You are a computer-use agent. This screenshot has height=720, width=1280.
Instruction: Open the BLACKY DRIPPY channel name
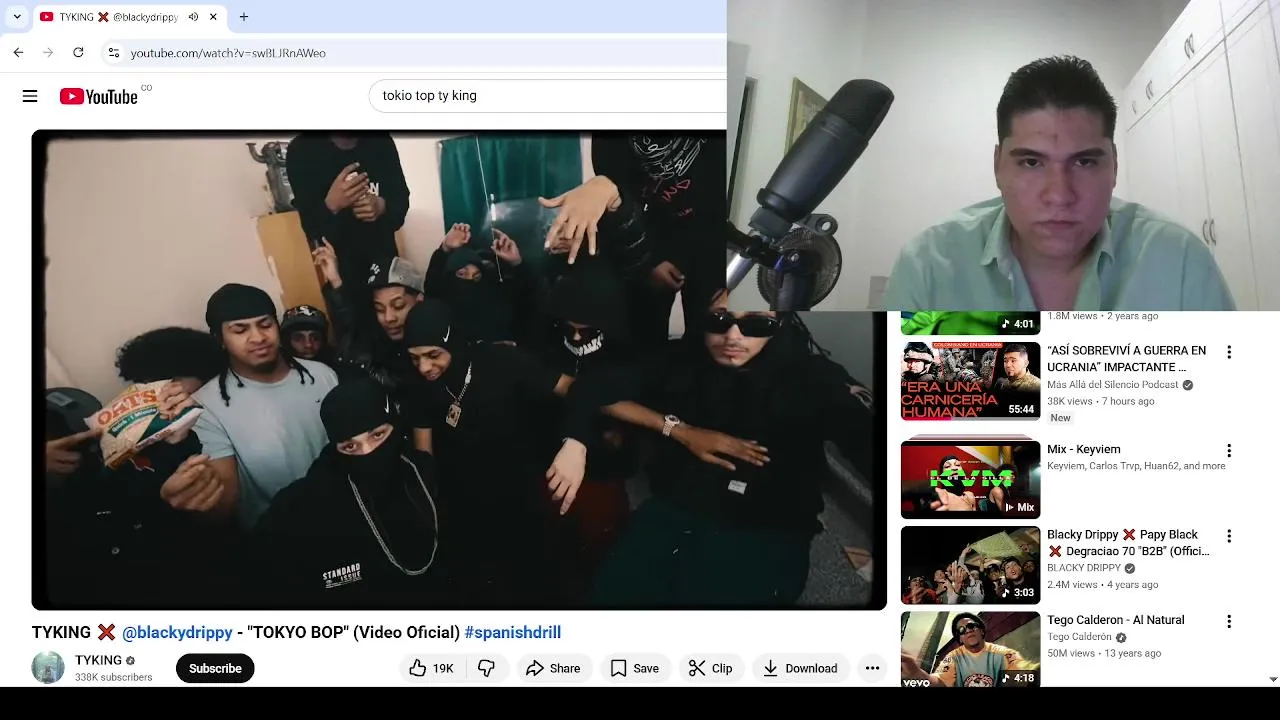point(1084,568)
